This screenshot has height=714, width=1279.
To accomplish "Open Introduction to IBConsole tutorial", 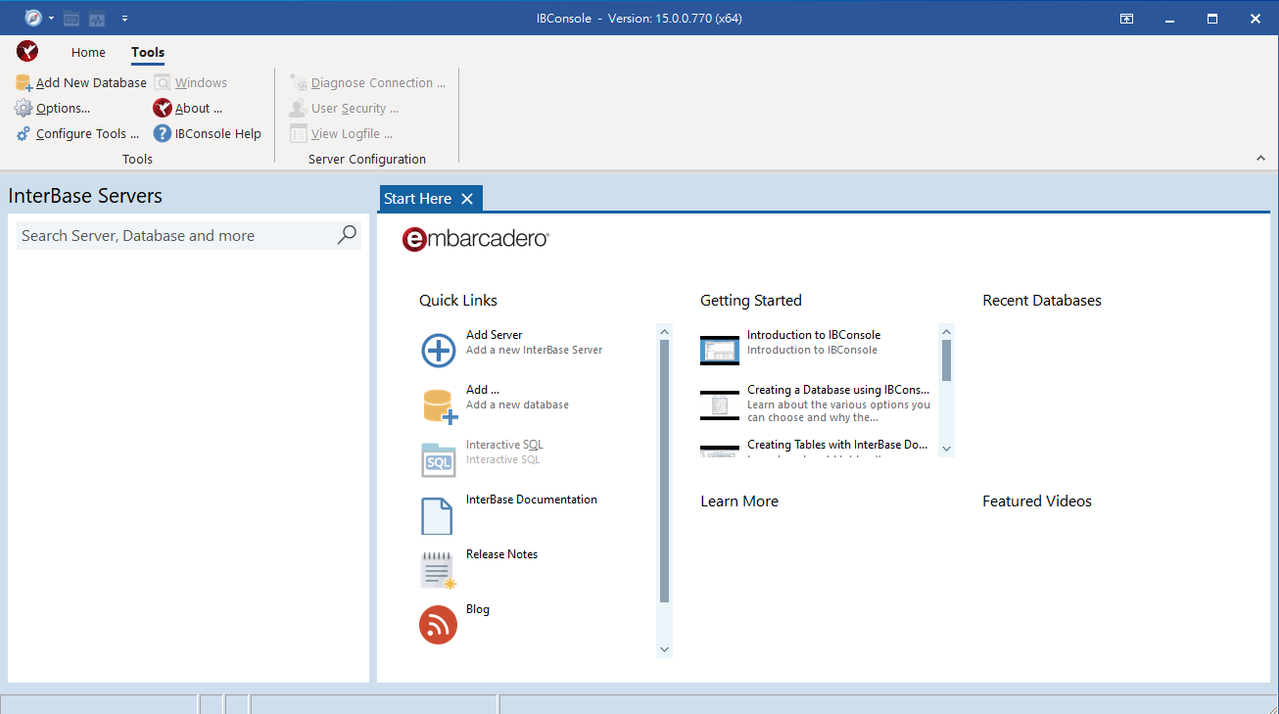I will pos(813,335).
